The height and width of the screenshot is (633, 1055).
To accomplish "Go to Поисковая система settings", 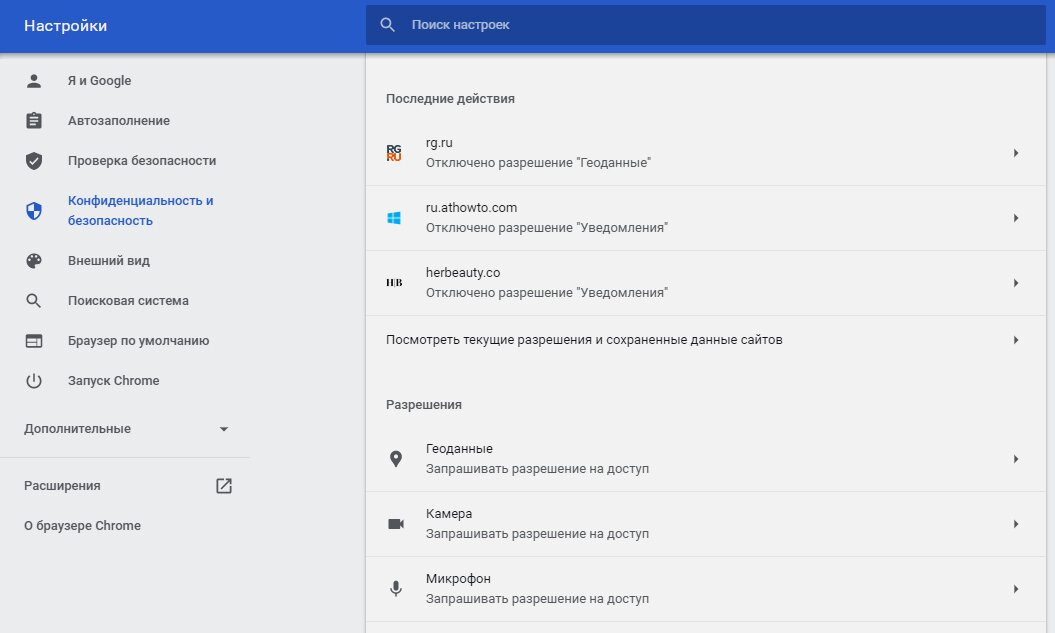I will pos(129,301).
